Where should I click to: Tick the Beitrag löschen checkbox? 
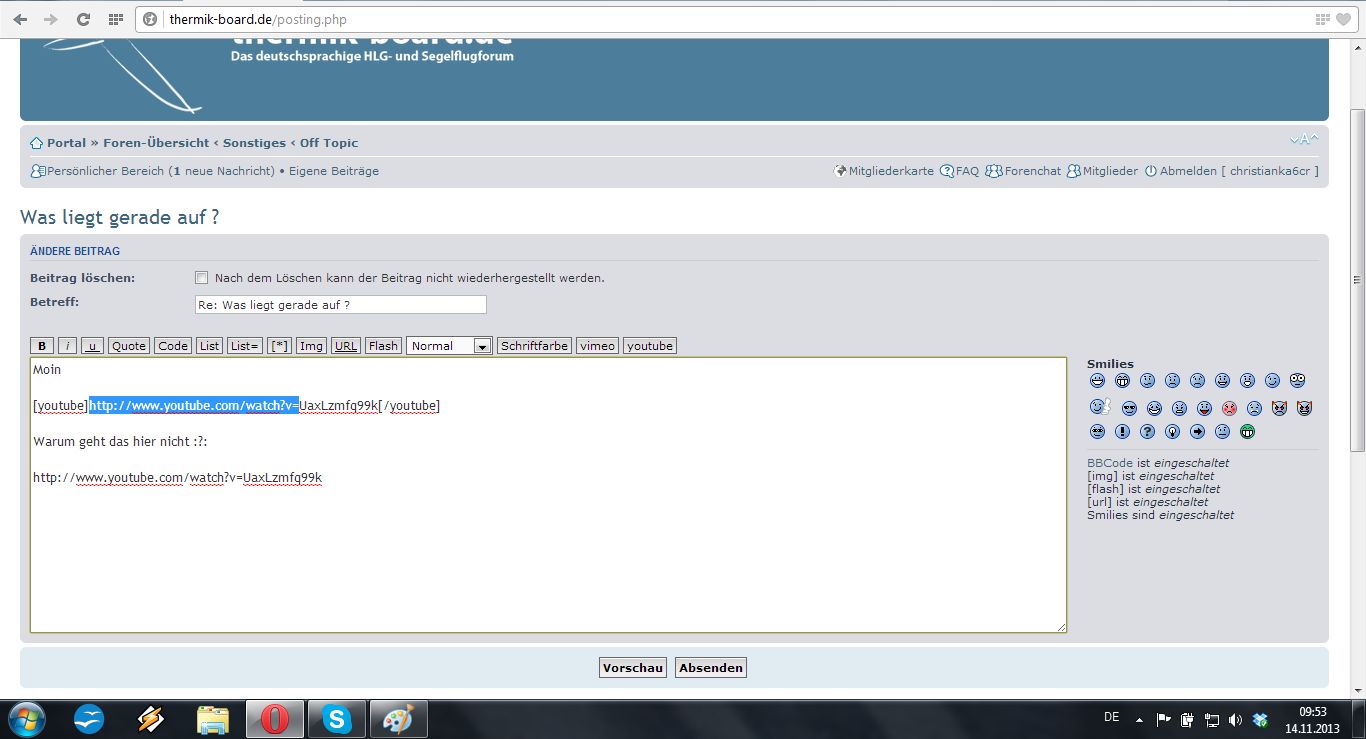click(201, 278)
